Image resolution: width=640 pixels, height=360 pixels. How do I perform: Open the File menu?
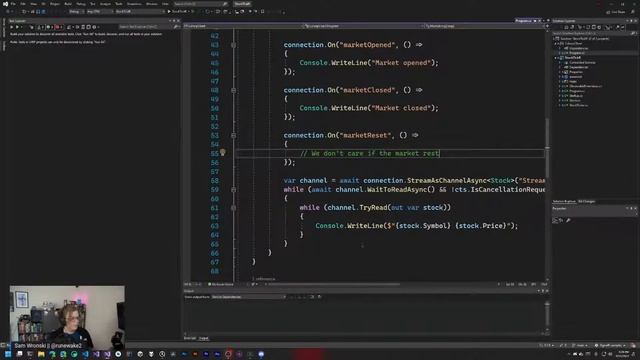[13, 4]
